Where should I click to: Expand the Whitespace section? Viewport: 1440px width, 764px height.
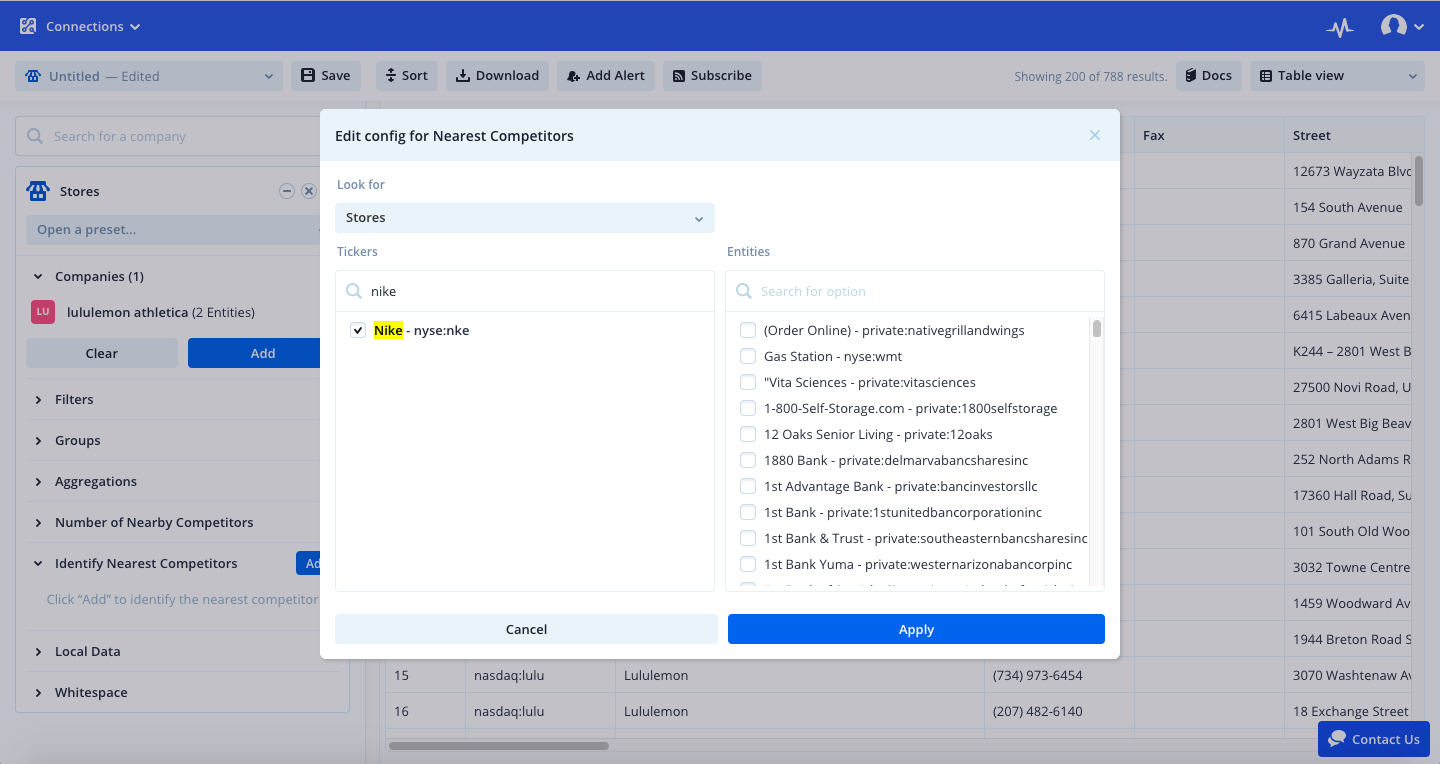(38, 692)
